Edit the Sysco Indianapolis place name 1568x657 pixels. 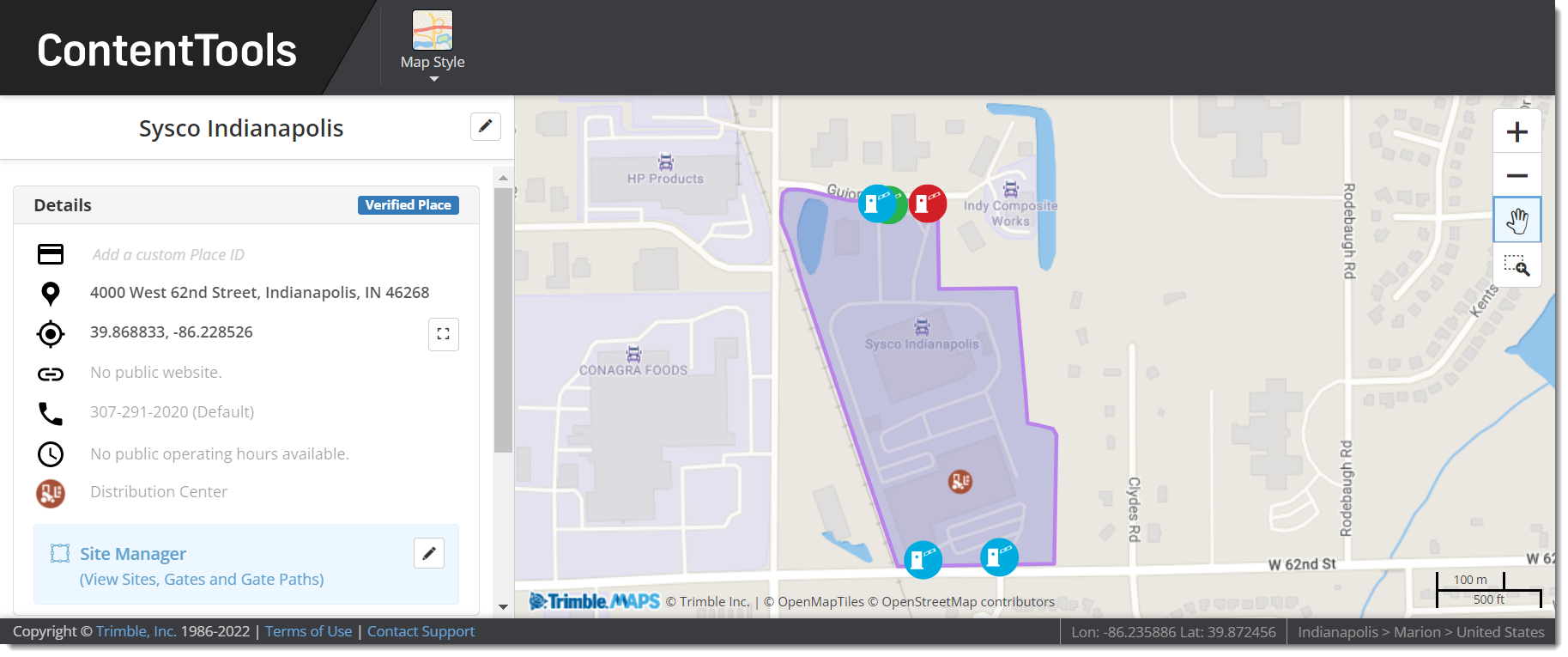click(x=486, y=126)
